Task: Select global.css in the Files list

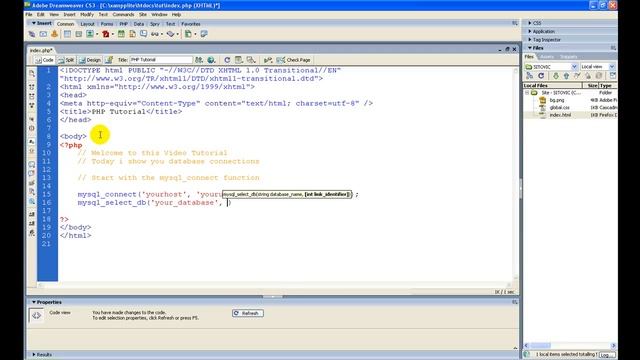Action: click(x=559, y=107)
